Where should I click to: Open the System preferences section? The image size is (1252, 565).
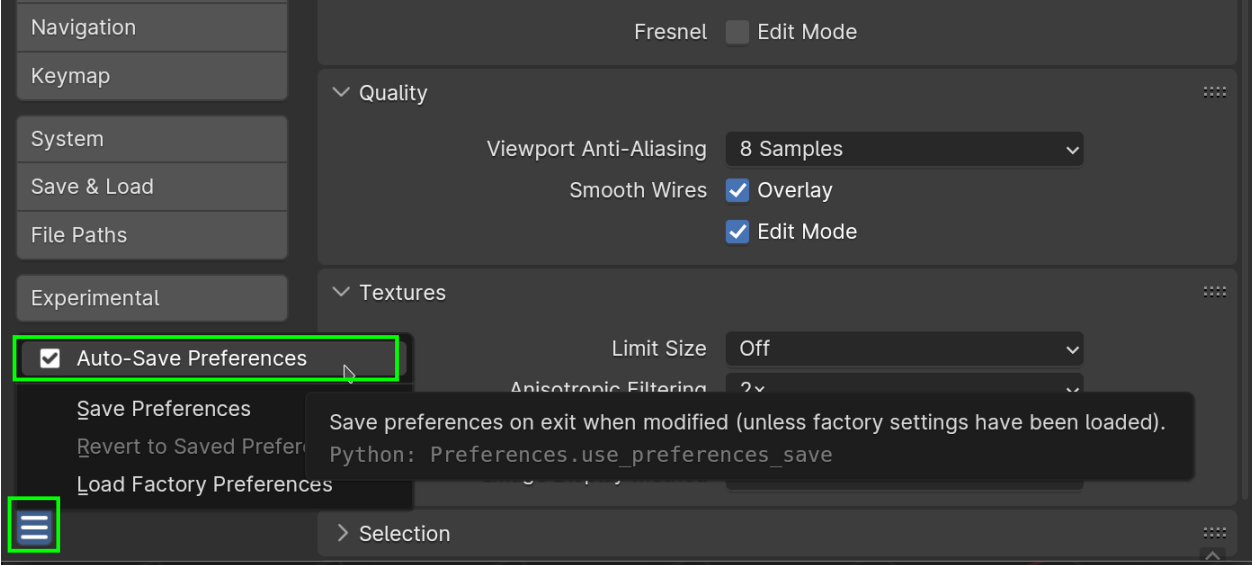point(152,139)
